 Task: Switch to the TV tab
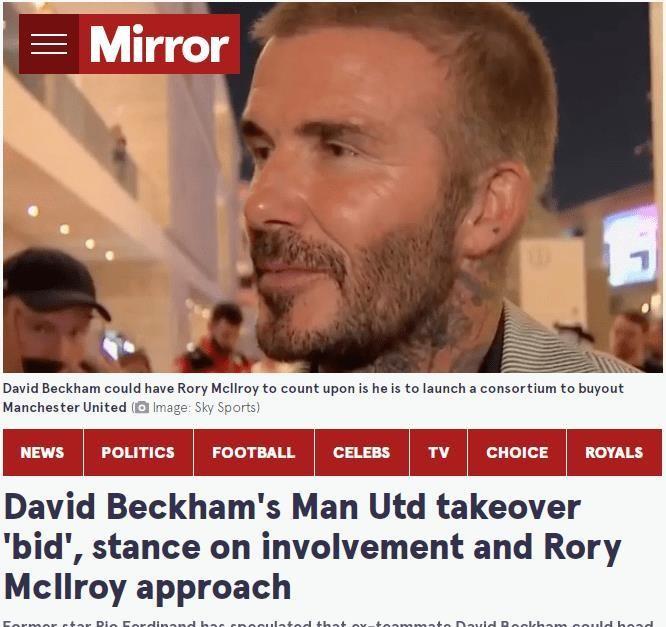438,452
